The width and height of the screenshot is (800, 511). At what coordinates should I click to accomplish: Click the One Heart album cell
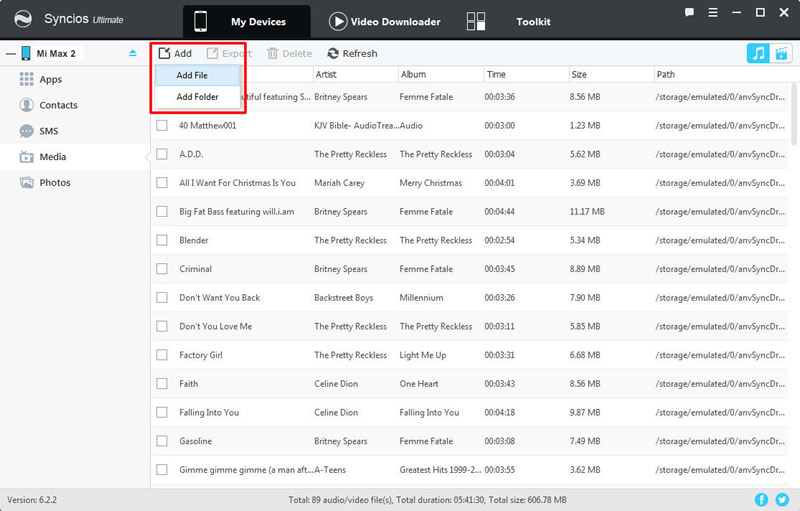point(419,384)
